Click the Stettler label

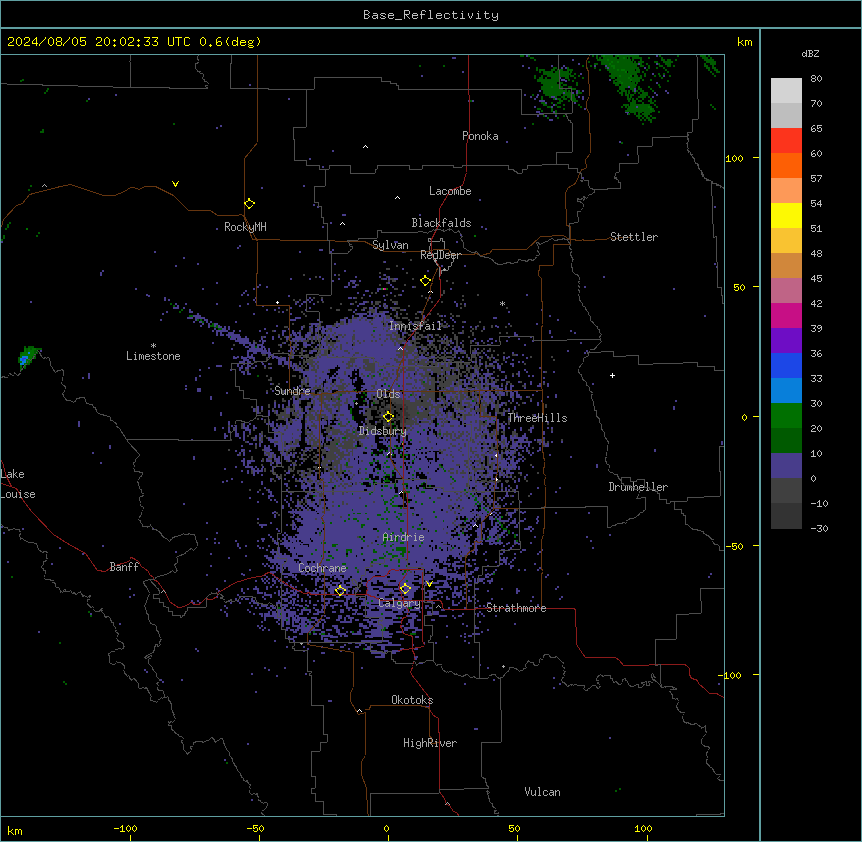point(634,237)
